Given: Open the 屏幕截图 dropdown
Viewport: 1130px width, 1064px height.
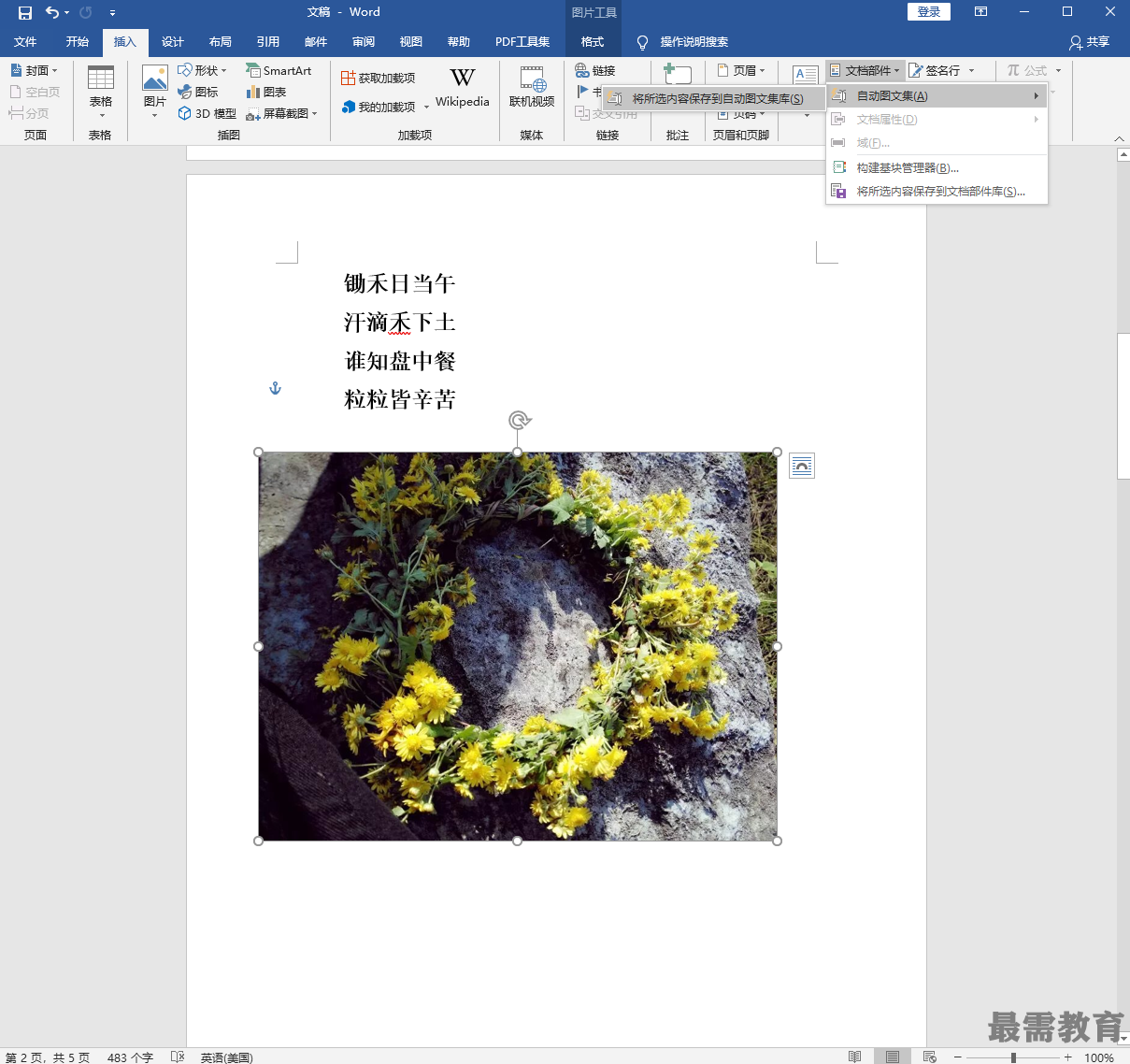Looking at the screenshot, I should (x=282, y=113).
